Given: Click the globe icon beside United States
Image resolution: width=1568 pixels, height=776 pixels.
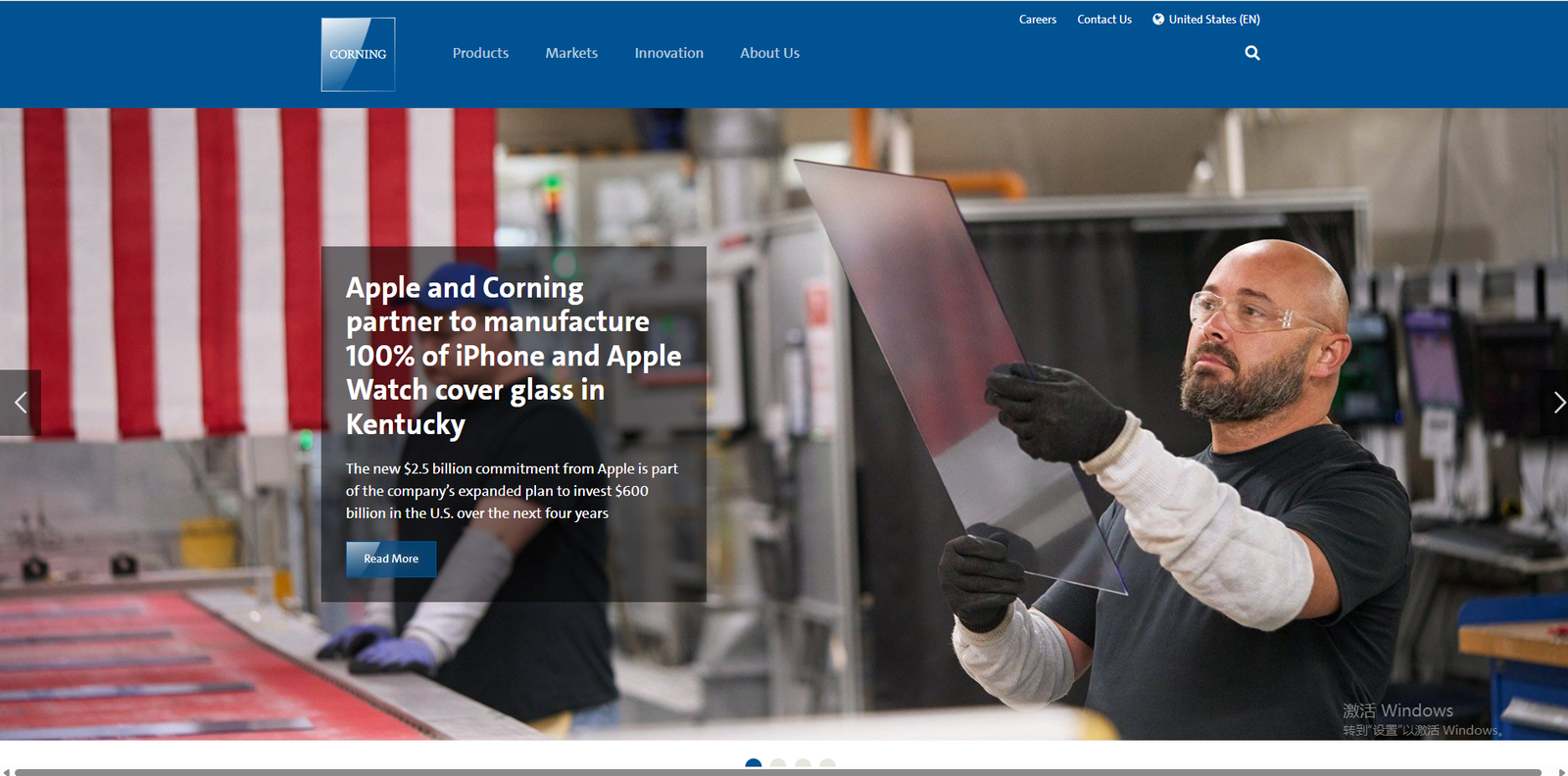Looking at the screenshot, I should [x=1158, y=19].
